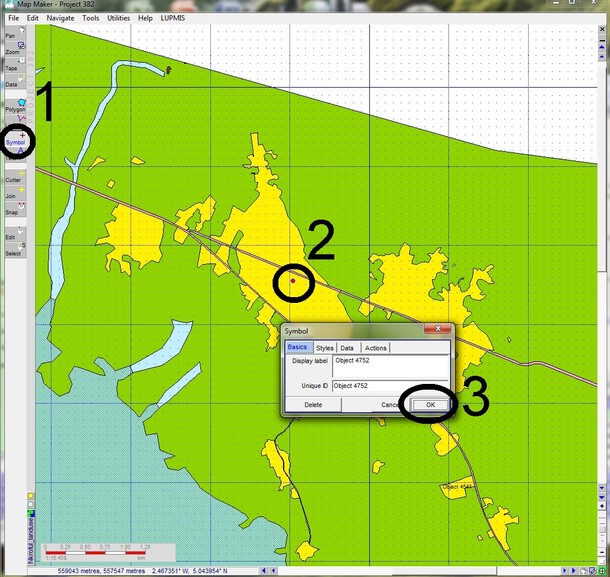Image resolution: width=610 pixels, height=577 pixels.
Task: Close the Symbol dialog window
Action: (x=437, y=329)
